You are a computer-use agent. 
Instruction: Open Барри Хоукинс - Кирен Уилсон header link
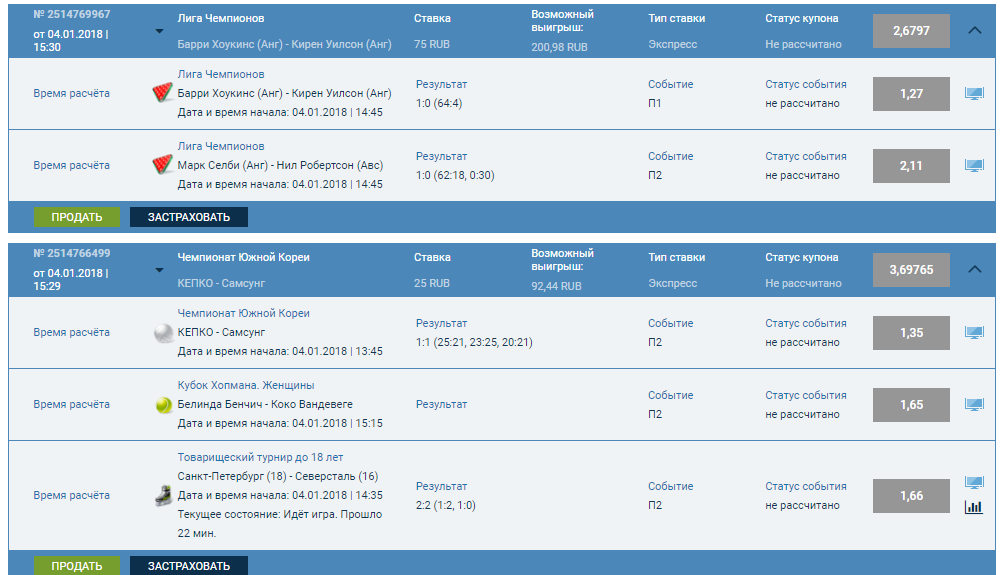click(x=285, y=44)
